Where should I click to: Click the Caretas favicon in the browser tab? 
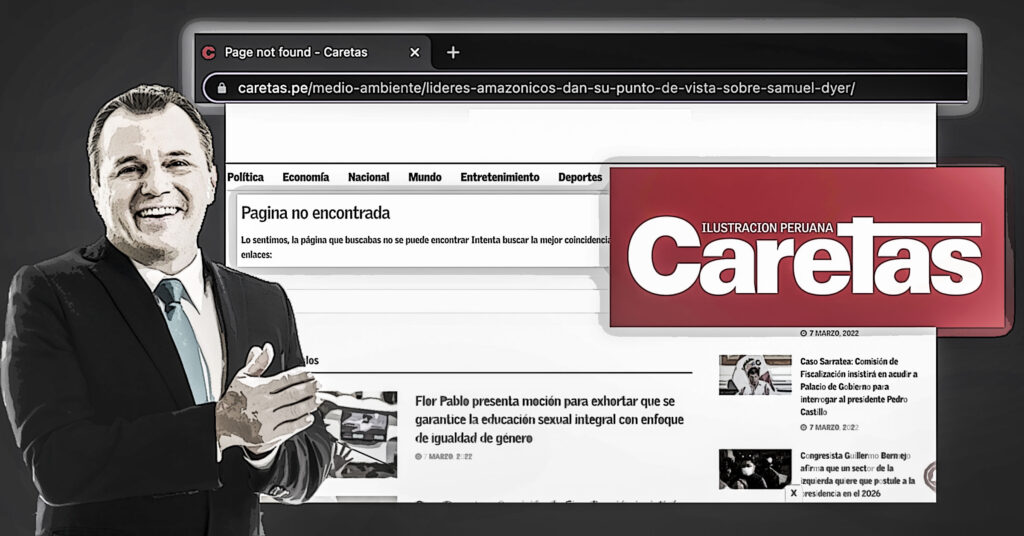pos(209,53)
